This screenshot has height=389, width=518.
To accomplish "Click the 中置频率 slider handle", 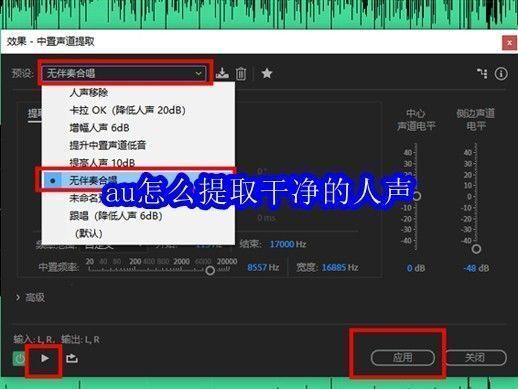I will pos(210,270).
